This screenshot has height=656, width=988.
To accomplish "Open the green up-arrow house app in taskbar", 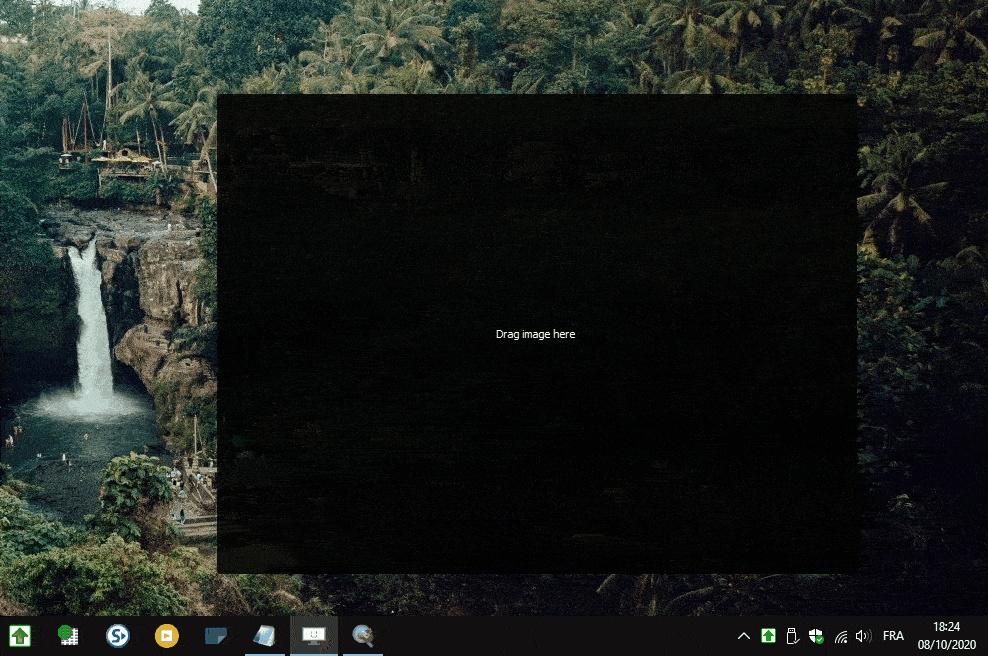I will click(20, 636).
